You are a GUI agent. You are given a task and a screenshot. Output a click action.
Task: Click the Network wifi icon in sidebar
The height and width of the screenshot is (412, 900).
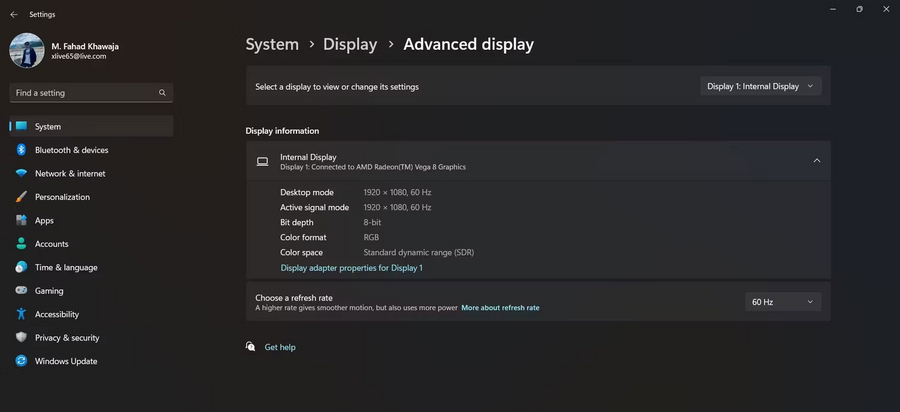[x=21, y=173]
